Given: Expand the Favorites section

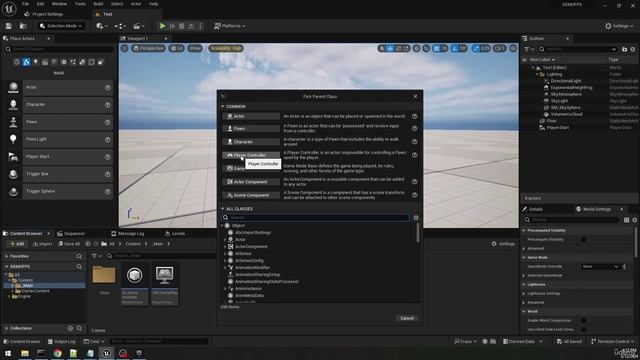Looking at the screenshot, I should click(x=7, y=256).
